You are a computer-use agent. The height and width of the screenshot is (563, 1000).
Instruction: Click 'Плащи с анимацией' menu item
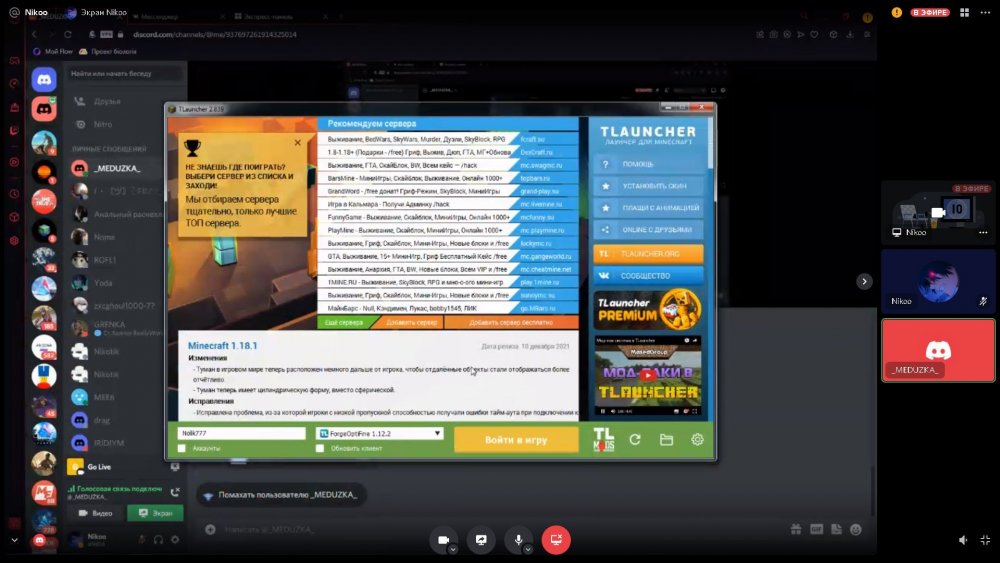click(649, 208)
